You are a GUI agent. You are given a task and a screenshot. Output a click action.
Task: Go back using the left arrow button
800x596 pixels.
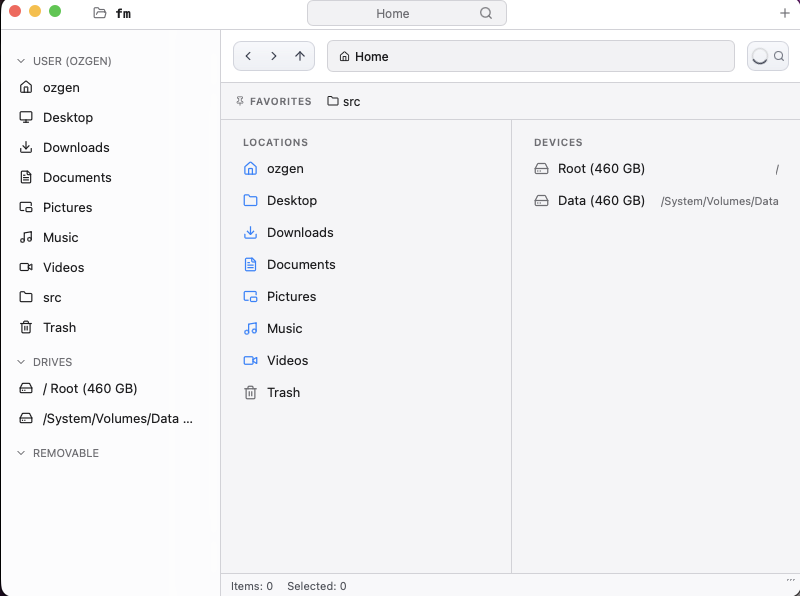point(248,56)
